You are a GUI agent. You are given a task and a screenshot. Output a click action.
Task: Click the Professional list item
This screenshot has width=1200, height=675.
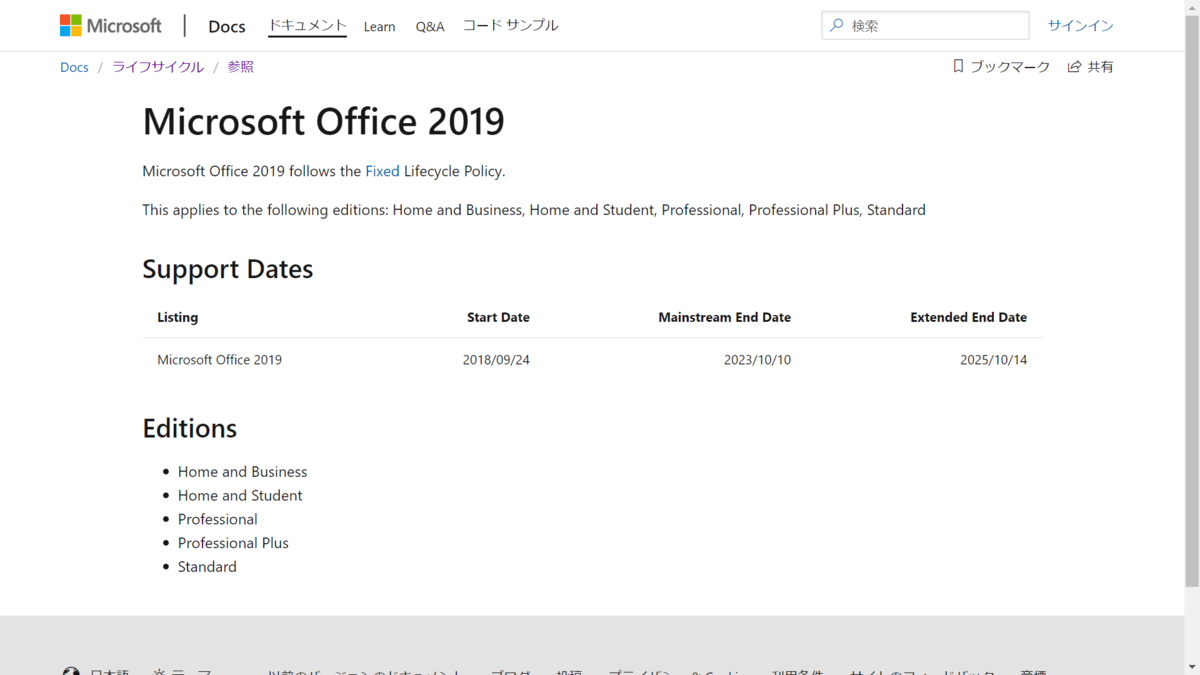click(218, 520)
